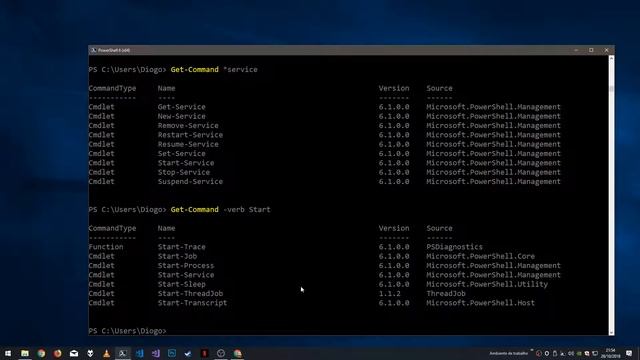The image size is (640, 360).
Task: Click the 1.1.2 version value
Action: [x=389, y=294]
